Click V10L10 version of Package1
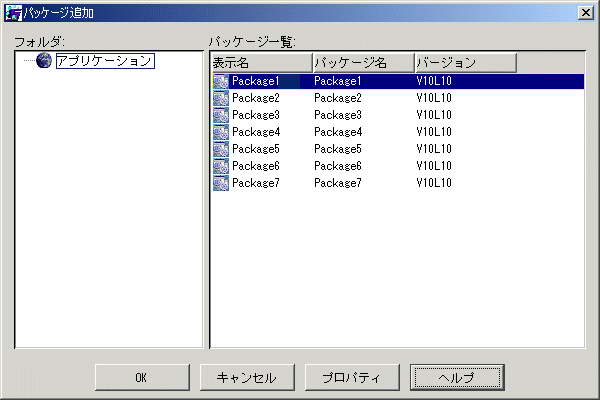600x400 pixels. (434, 81)
